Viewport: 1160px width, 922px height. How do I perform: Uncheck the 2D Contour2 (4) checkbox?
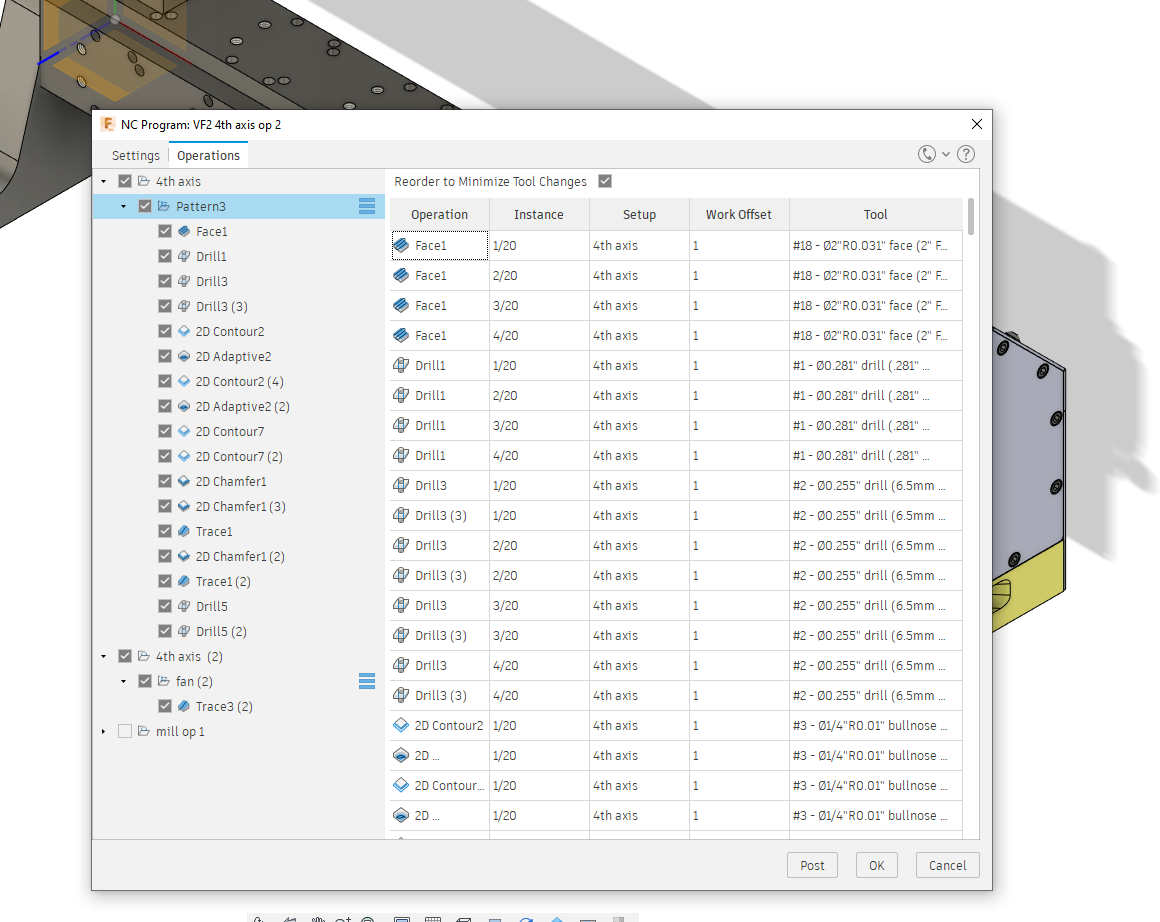[165, 381]
